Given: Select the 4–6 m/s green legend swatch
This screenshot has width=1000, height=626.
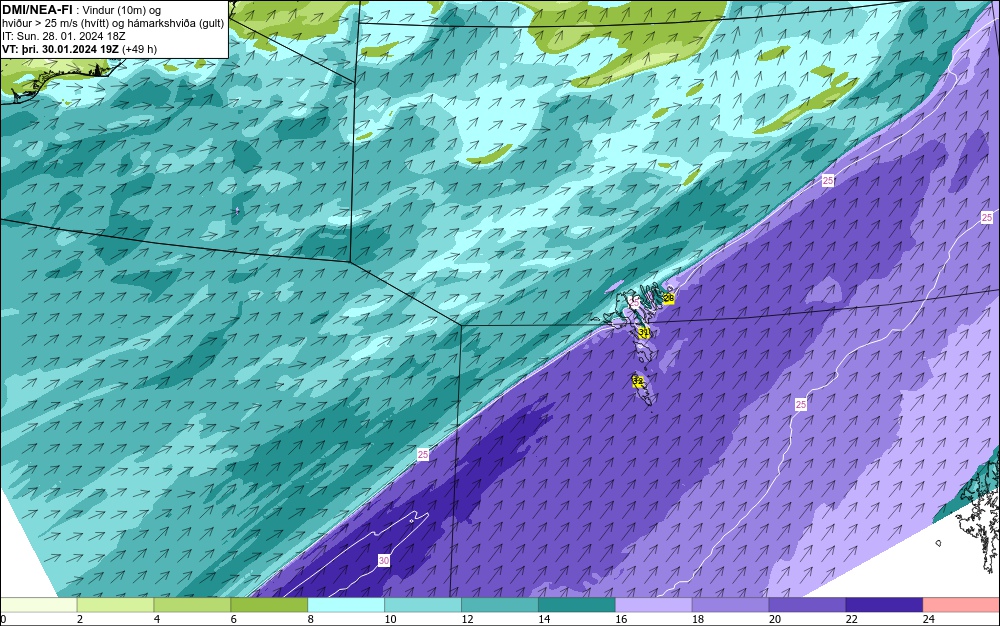Looking at the screenshot, I should pos(192,605).
